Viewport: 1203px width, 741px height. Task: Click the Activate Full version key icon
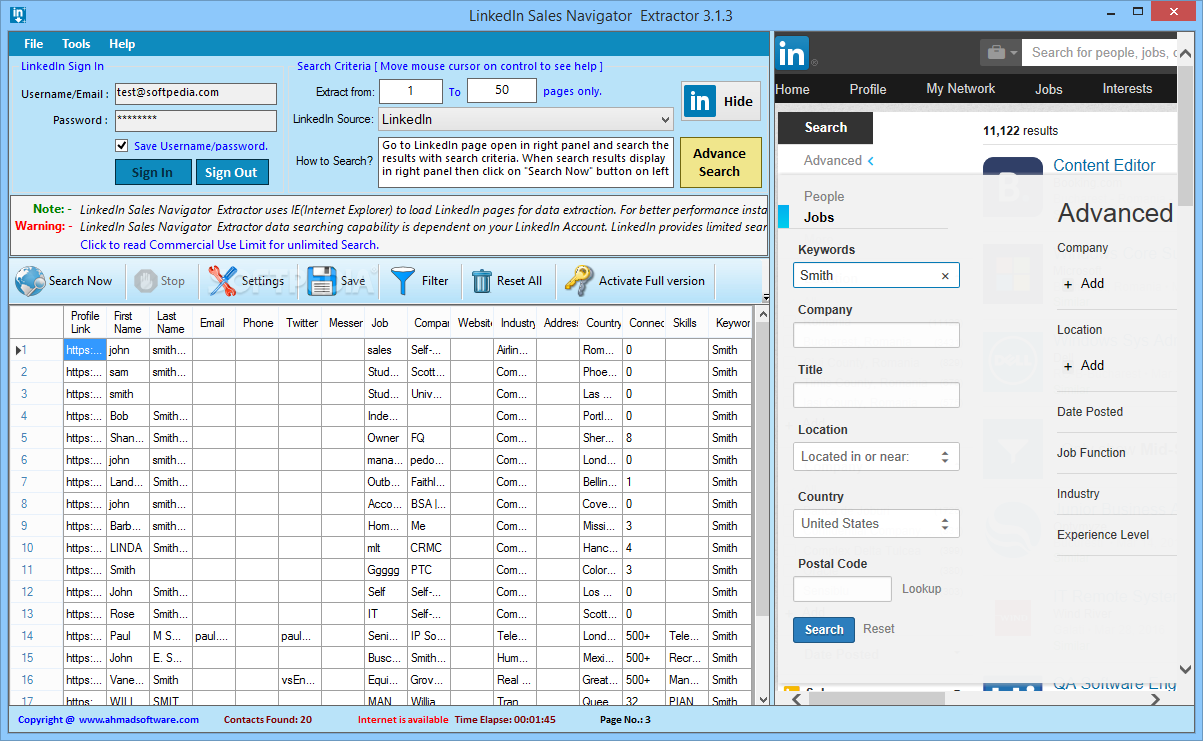click(x=579, y=281)
